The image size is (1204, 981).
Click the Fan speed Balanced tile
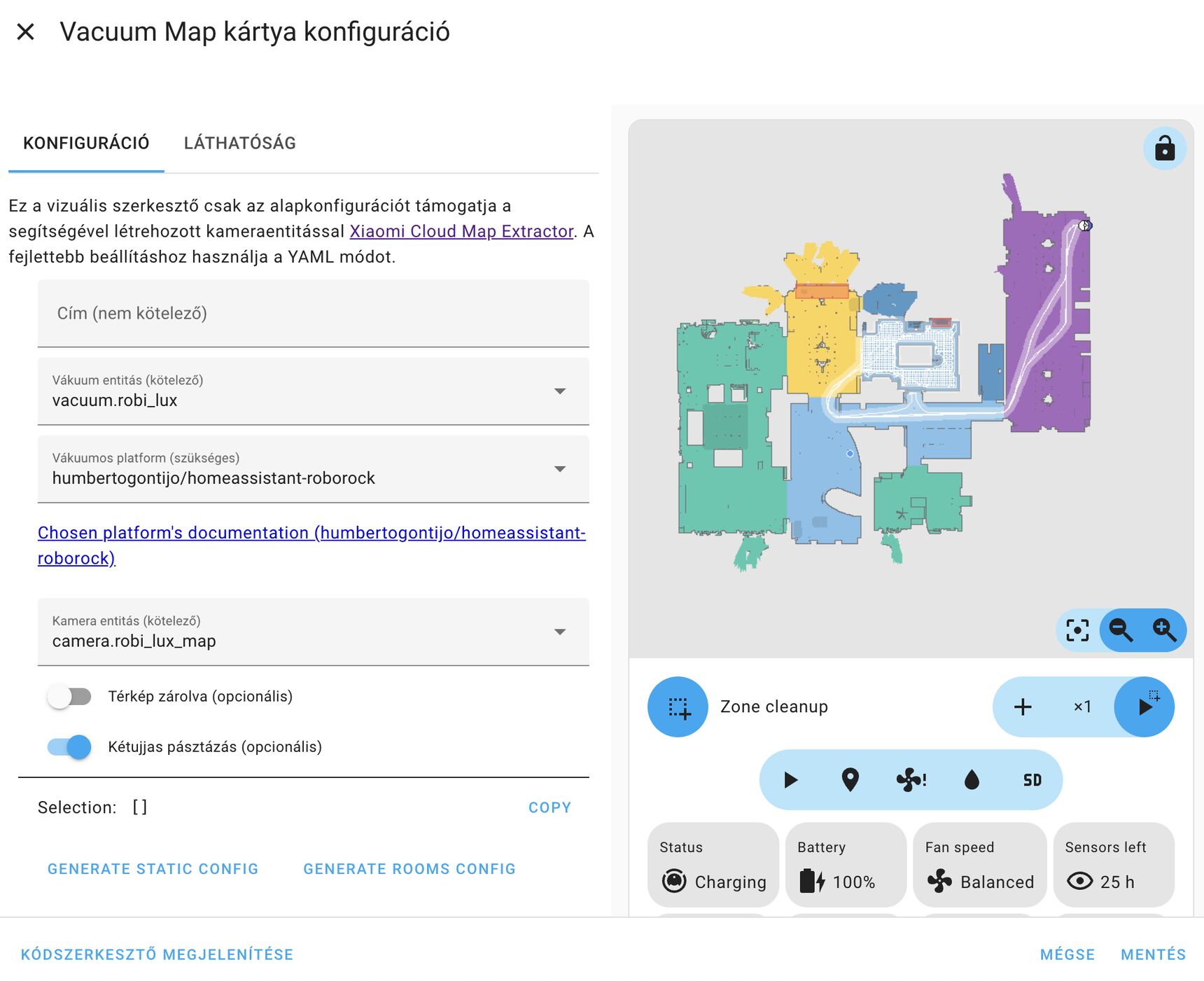(x=979, y=865)
